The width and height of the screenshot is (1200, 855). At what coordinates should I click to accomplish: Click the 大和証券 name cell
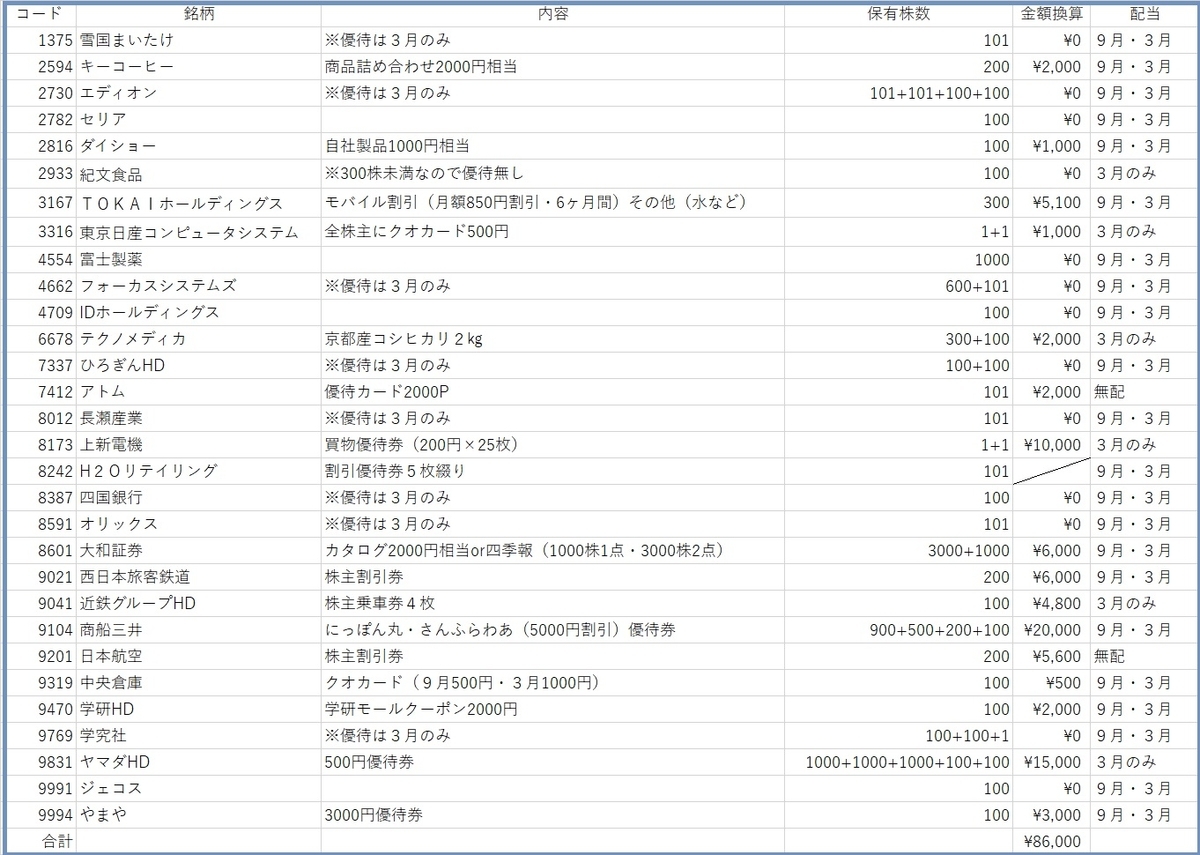(x=199, y=550)
